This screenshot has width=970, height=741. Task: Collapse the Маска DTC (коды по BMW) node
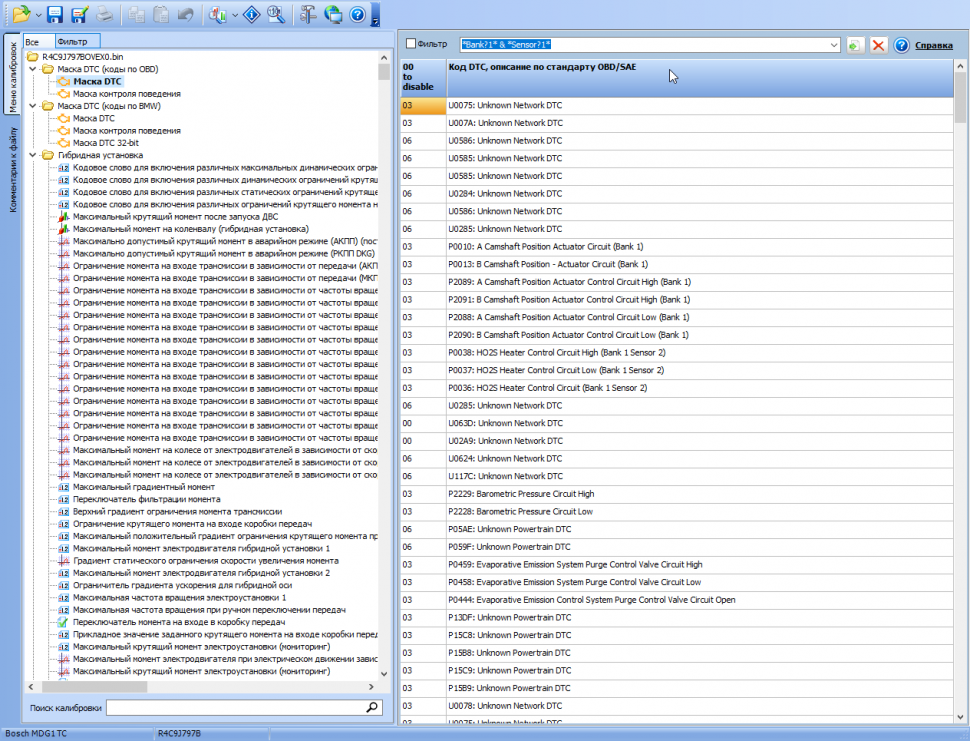[x=34, y=105]
